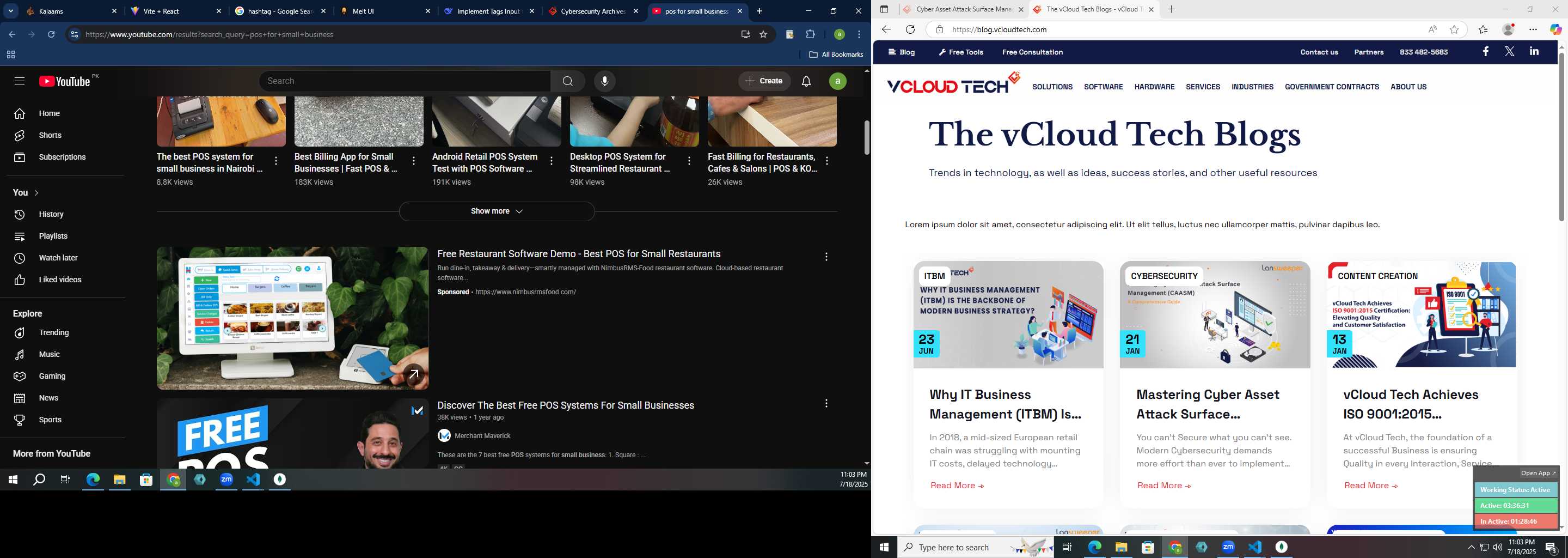Open options for Free Restaurant Software ad

pos(826,257)
